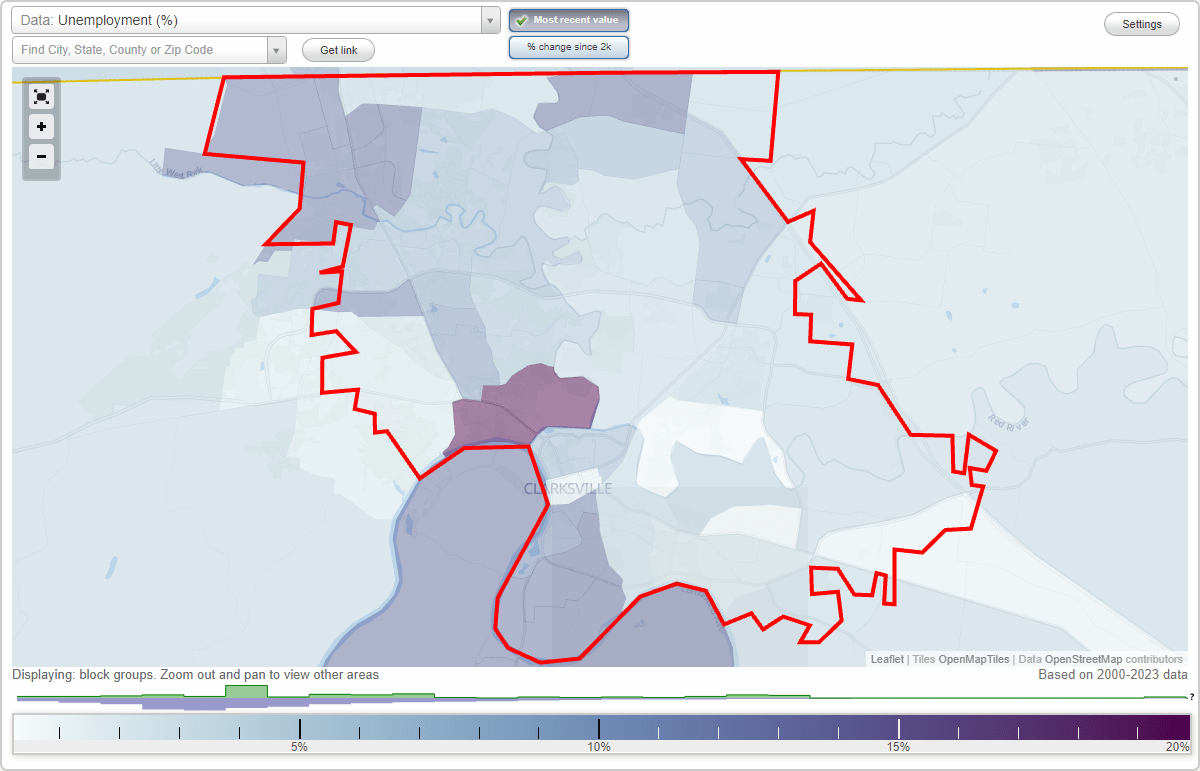Focus the Find City, State, County field
1200x771 pixels.
(x=140, y=50)
